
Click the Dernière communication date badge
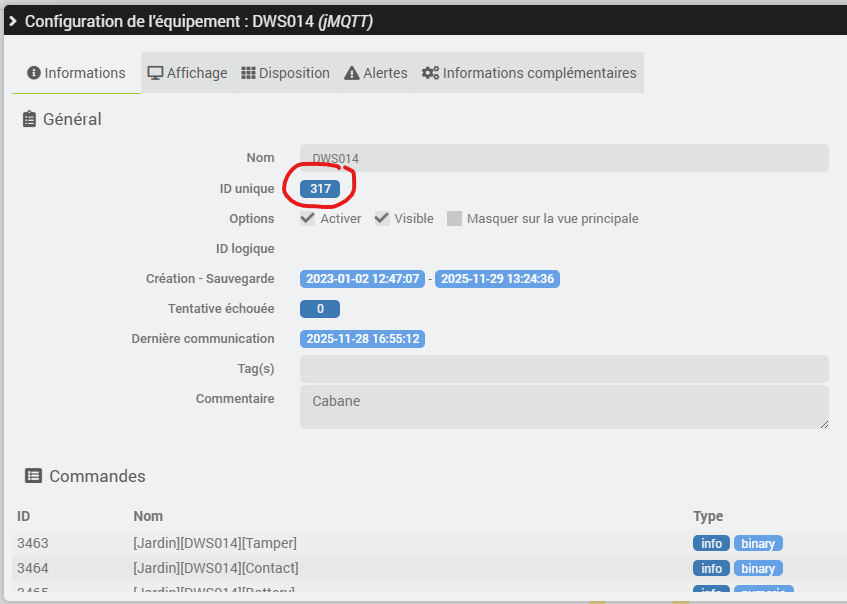tap(363, 339)
